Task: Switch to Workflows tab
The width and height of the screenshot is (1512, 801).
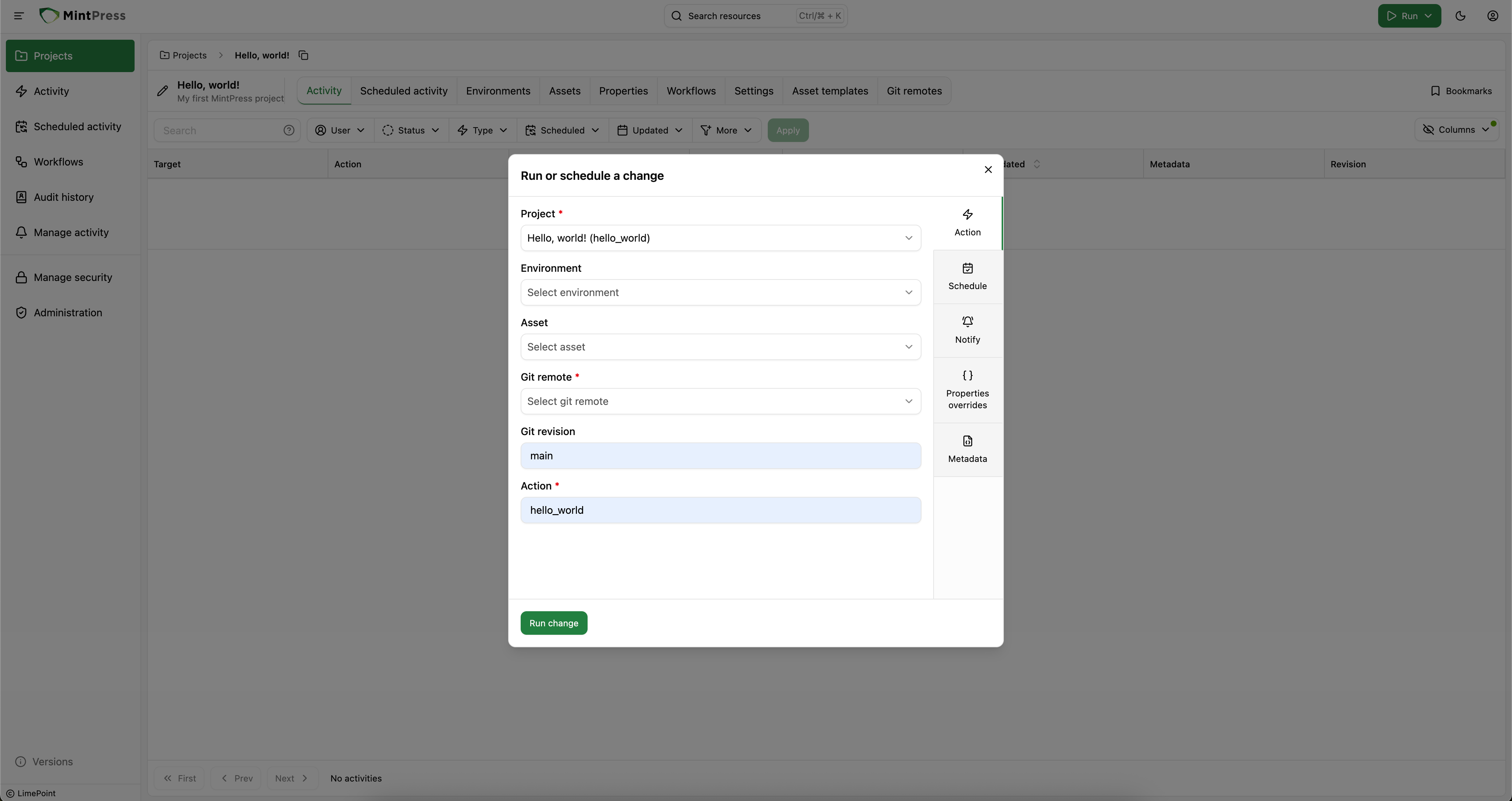Action: pos(691,91)
